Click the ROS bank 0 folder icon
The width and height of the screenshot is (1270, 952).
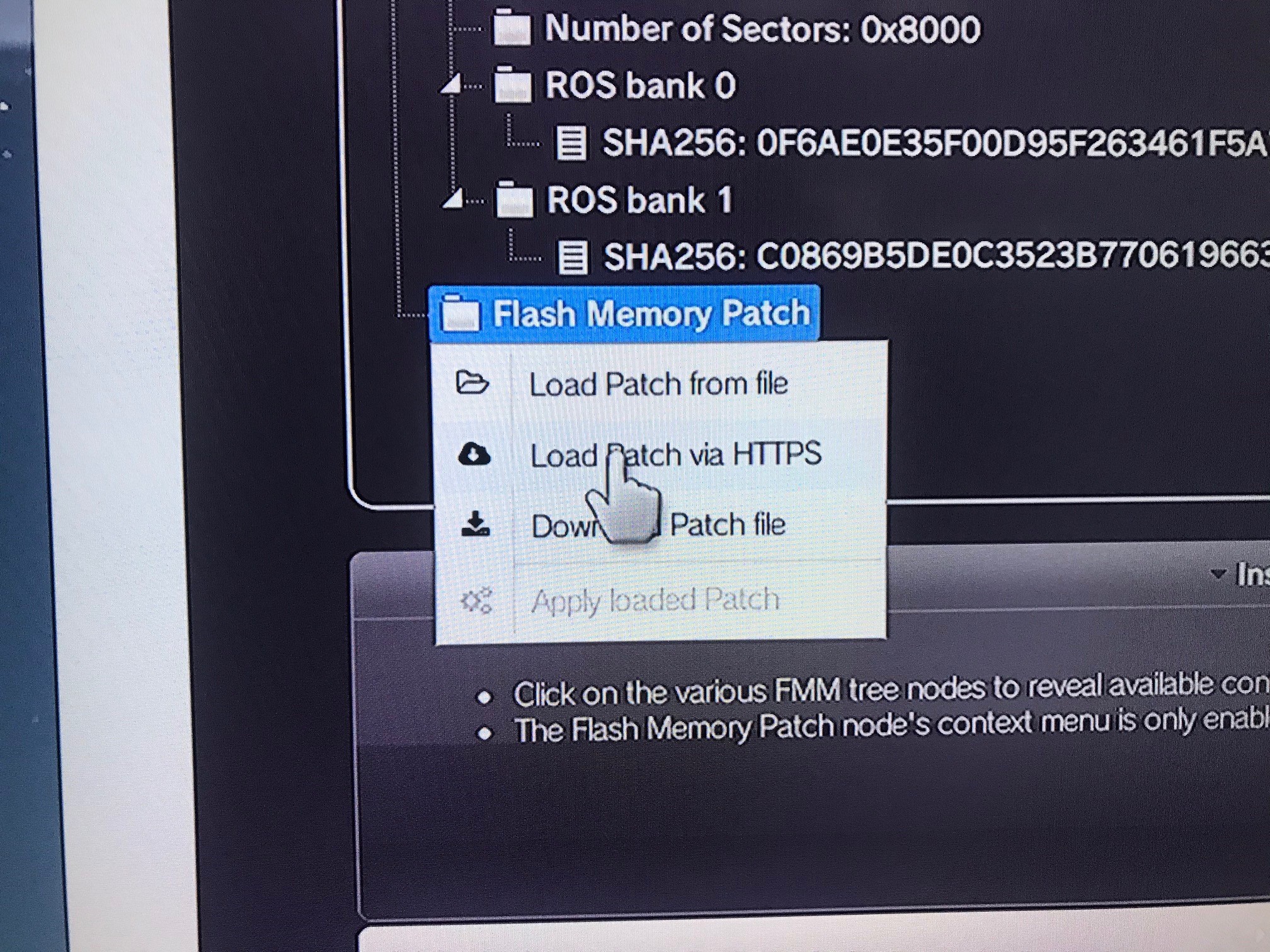pos(512,84)
